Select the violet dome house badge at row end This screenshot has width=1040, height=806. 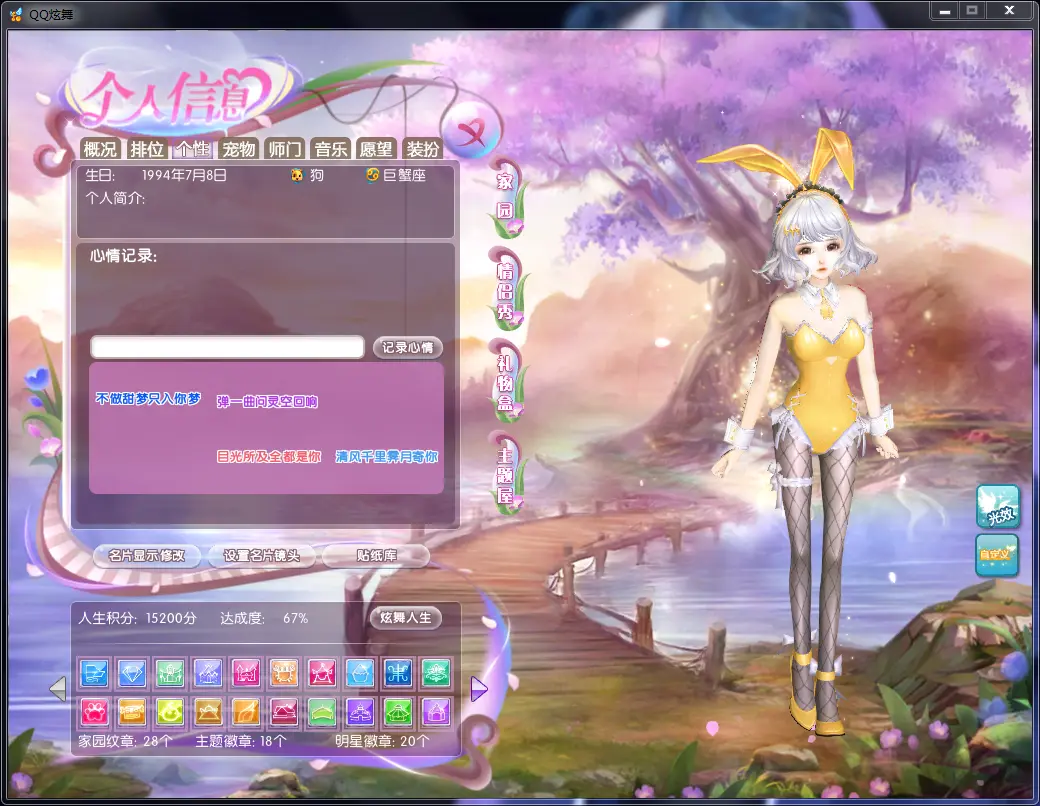click(436, 712)
